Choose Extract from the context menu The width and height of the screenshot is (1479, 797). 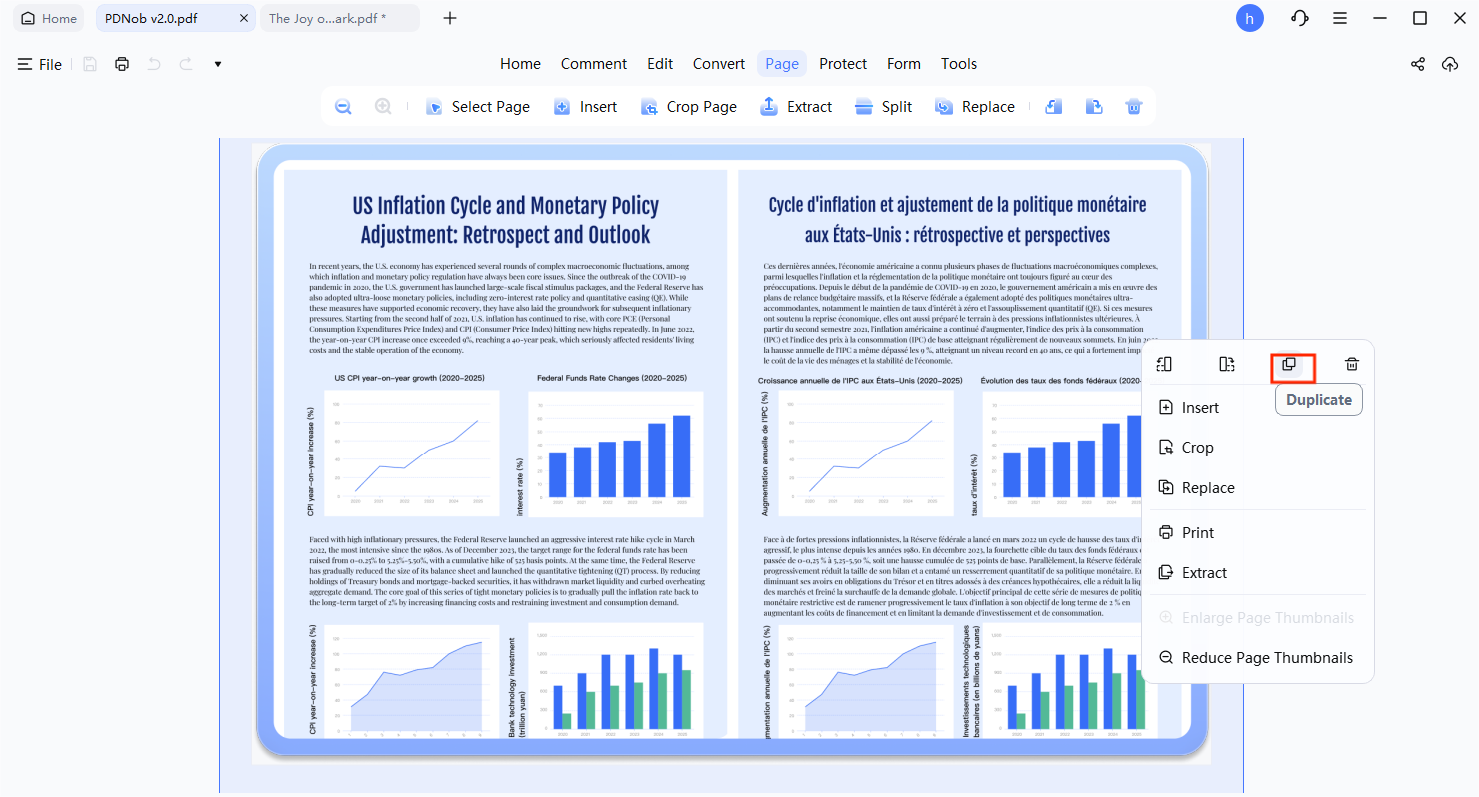tap(1203, 572)
